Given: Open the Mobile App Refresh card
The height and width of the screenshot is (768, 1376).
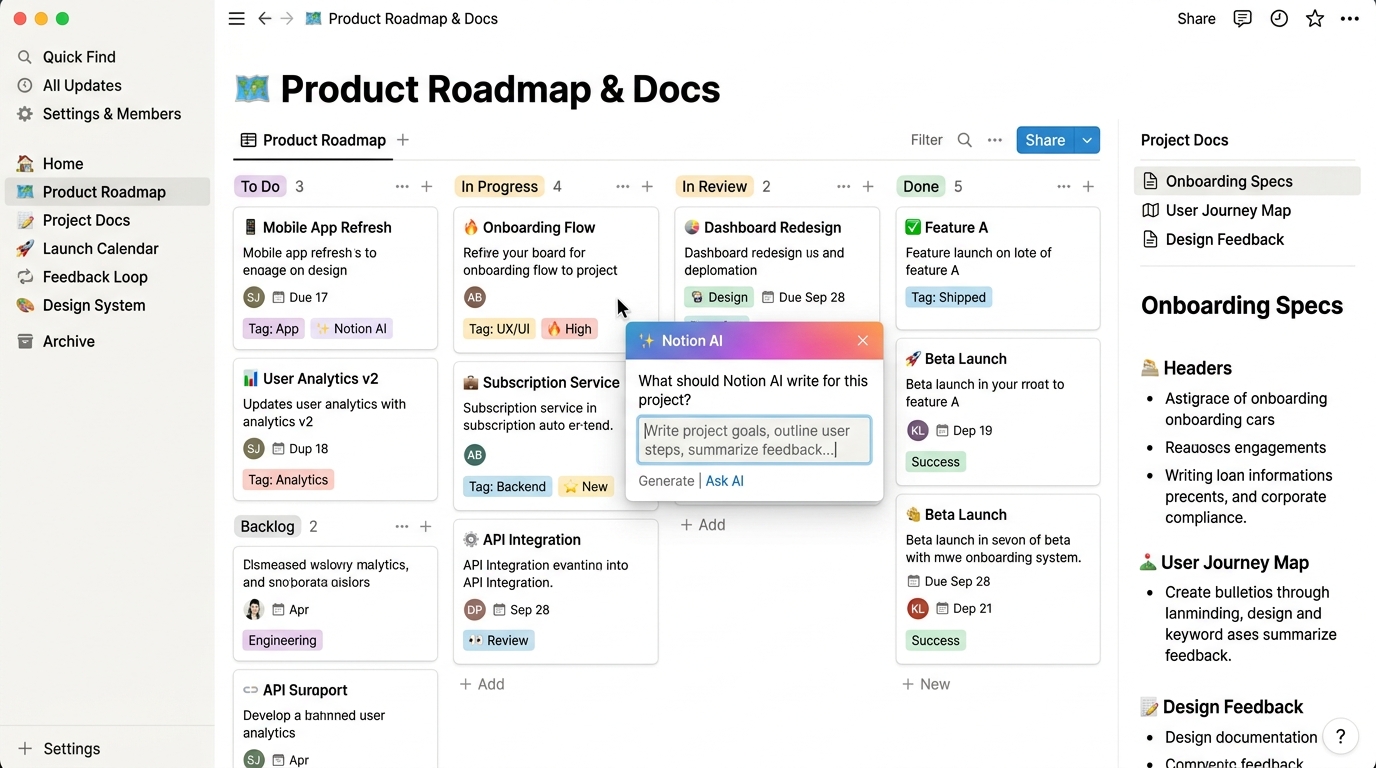Looking at the screenshot, I should click(x=335, y=278).
